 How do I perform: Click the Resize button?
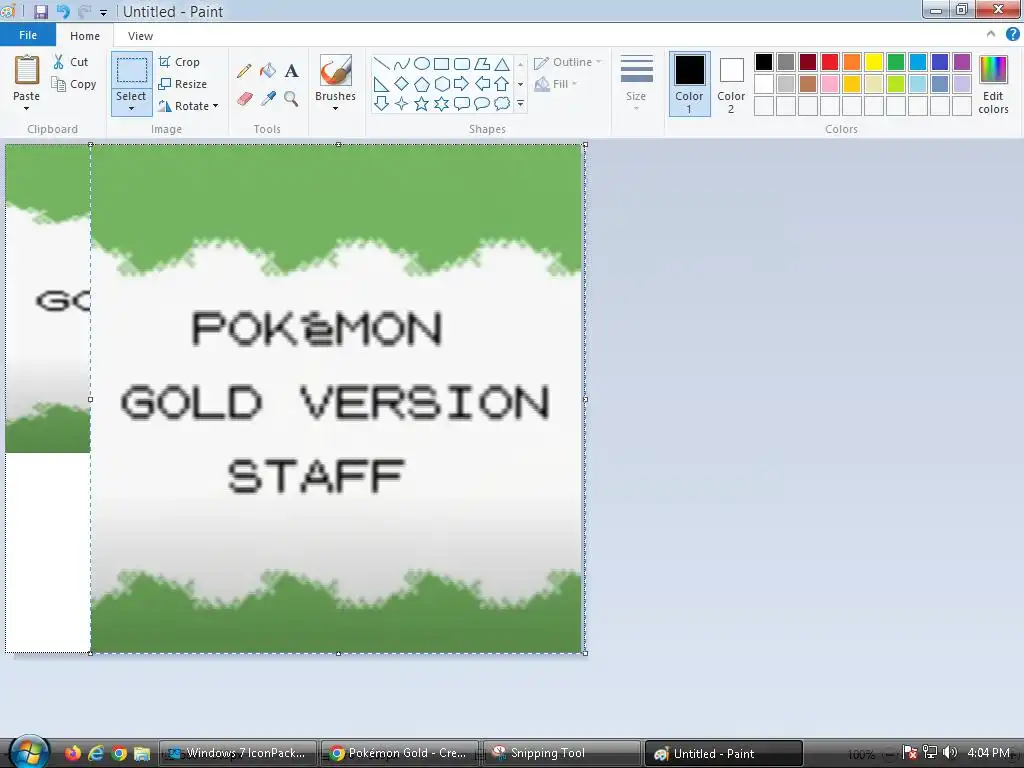click(x=183, y=84)
